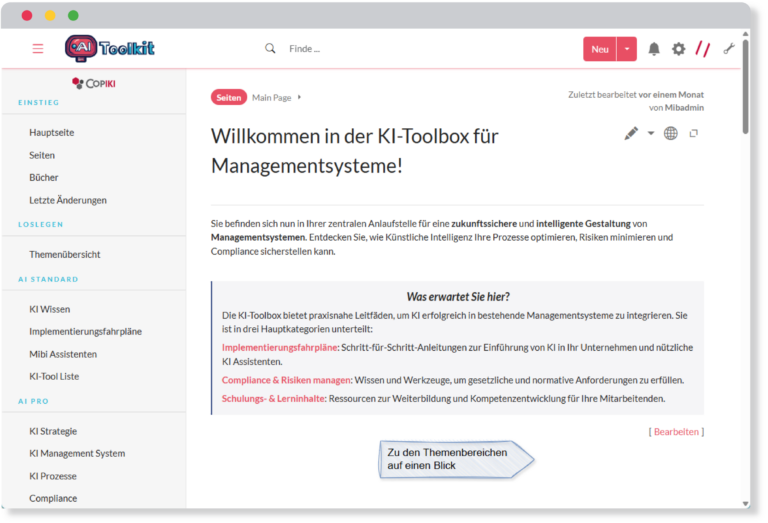This screenshot has height=523, width=768.
Task: Click the 'Was erwartet Sie hier?' heading
Action: point(458,297)
